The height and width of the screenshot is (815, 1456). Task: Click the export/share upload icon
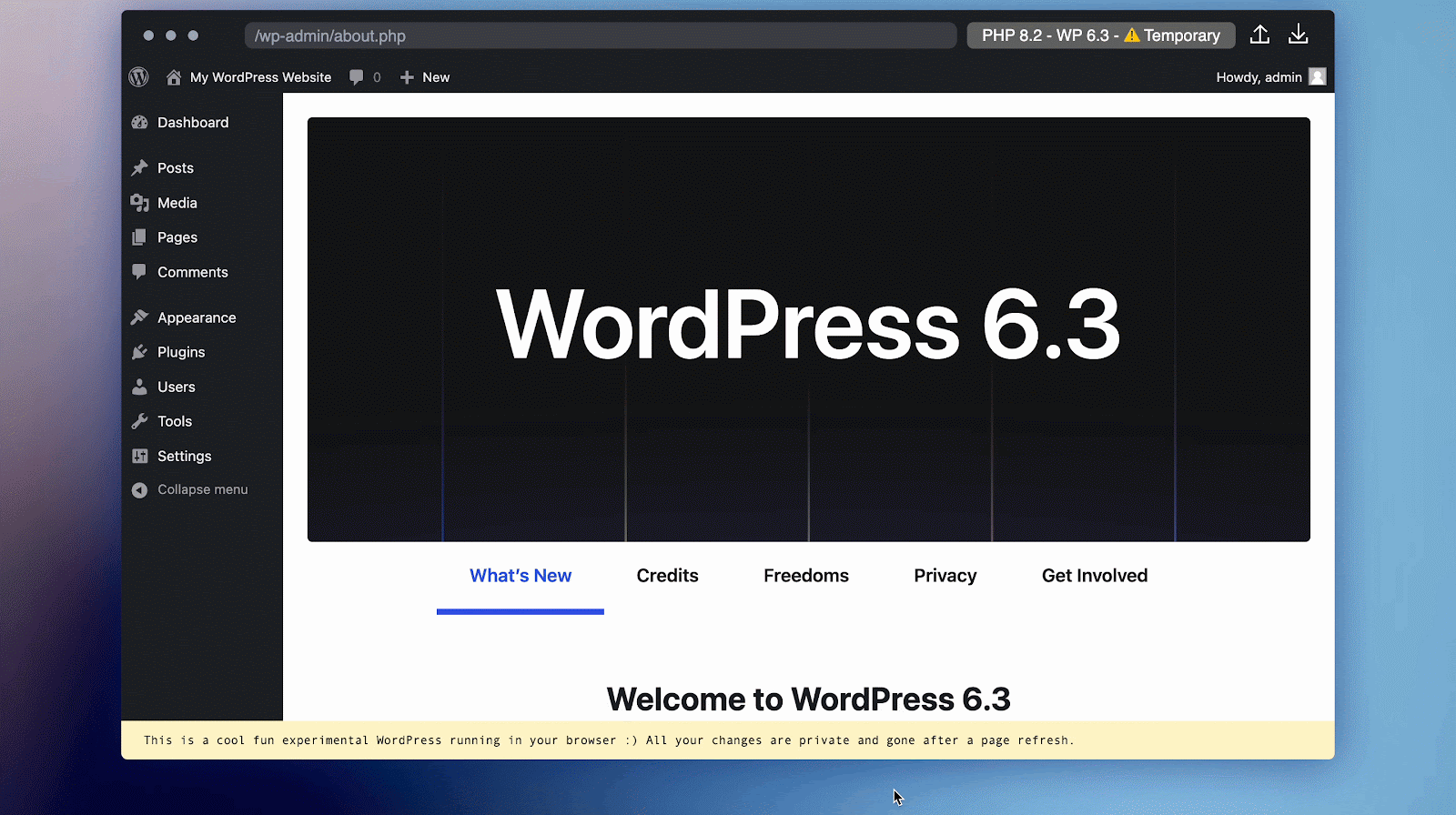pos(1259,35)
